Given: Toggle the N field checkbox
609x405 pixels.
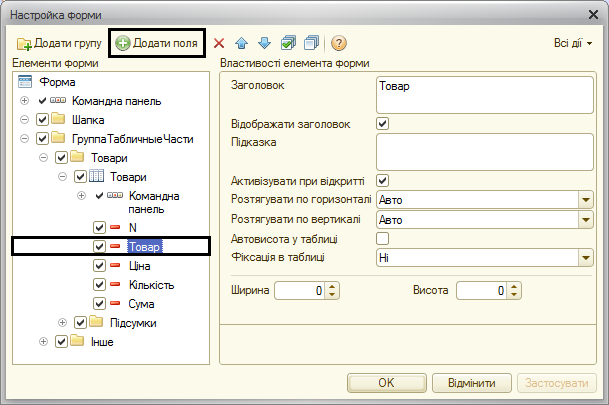Looking at the screenshot, I should [x=99, y=228].
